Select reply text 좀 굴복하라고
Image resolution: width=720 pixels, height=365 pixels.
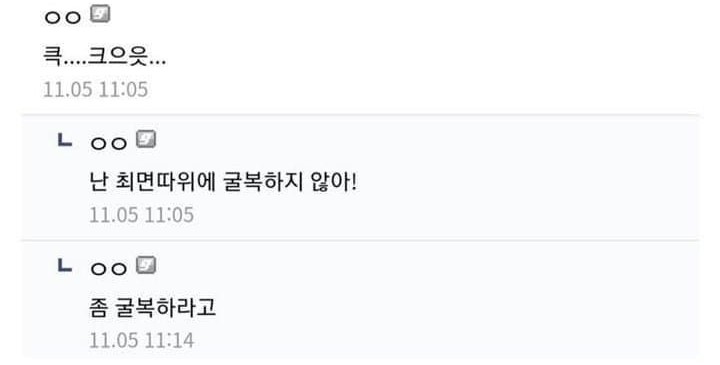[152, 308]
